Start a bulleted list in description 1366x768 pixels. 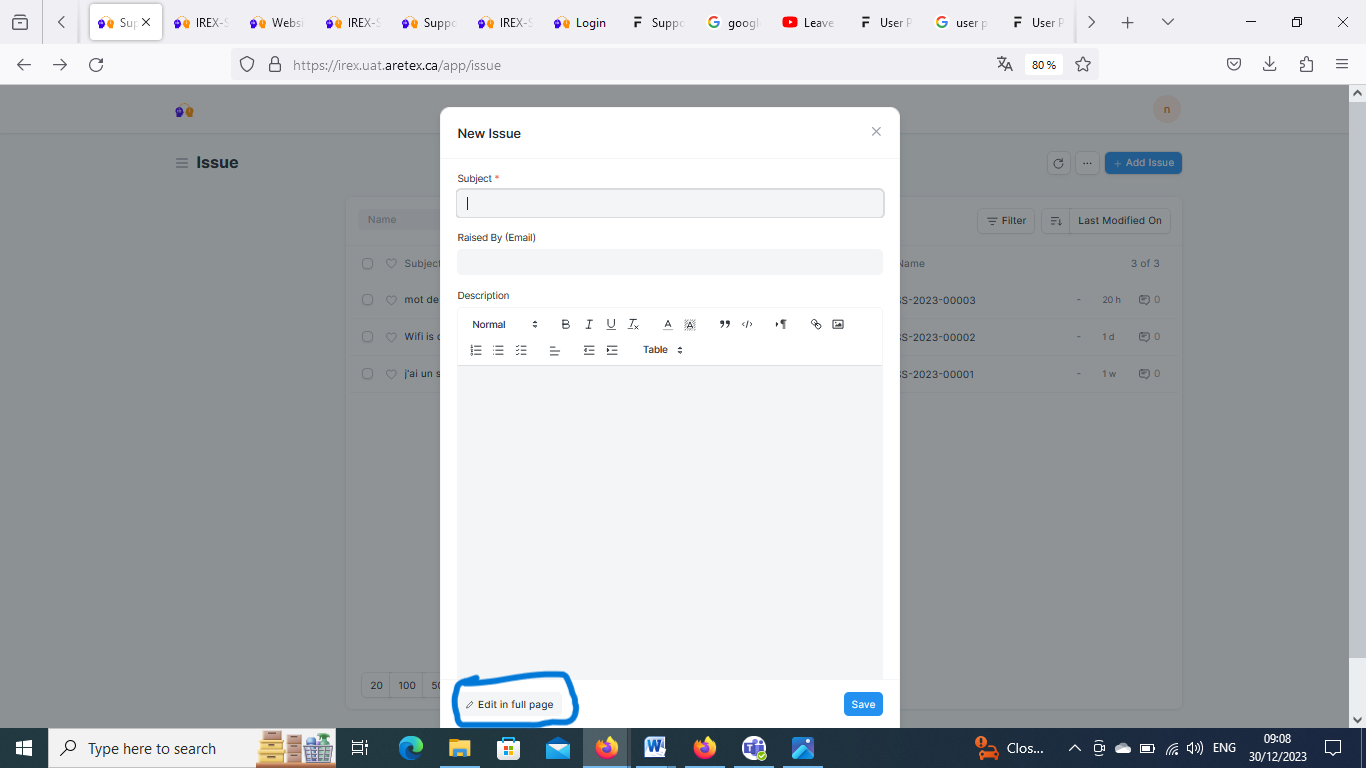498,350
